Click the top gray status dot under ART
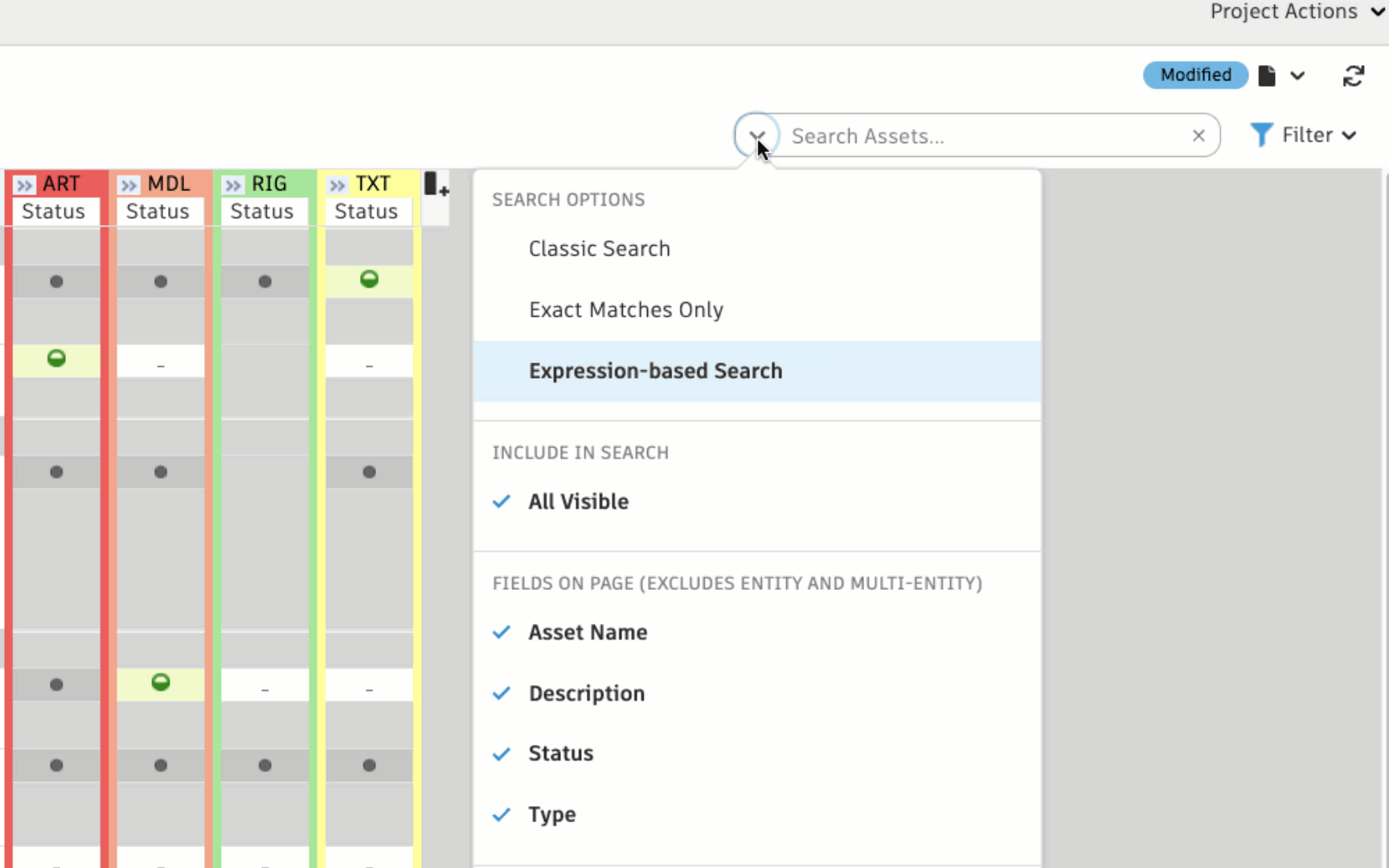The image size is (1389, 868). [x=56, y=281]
